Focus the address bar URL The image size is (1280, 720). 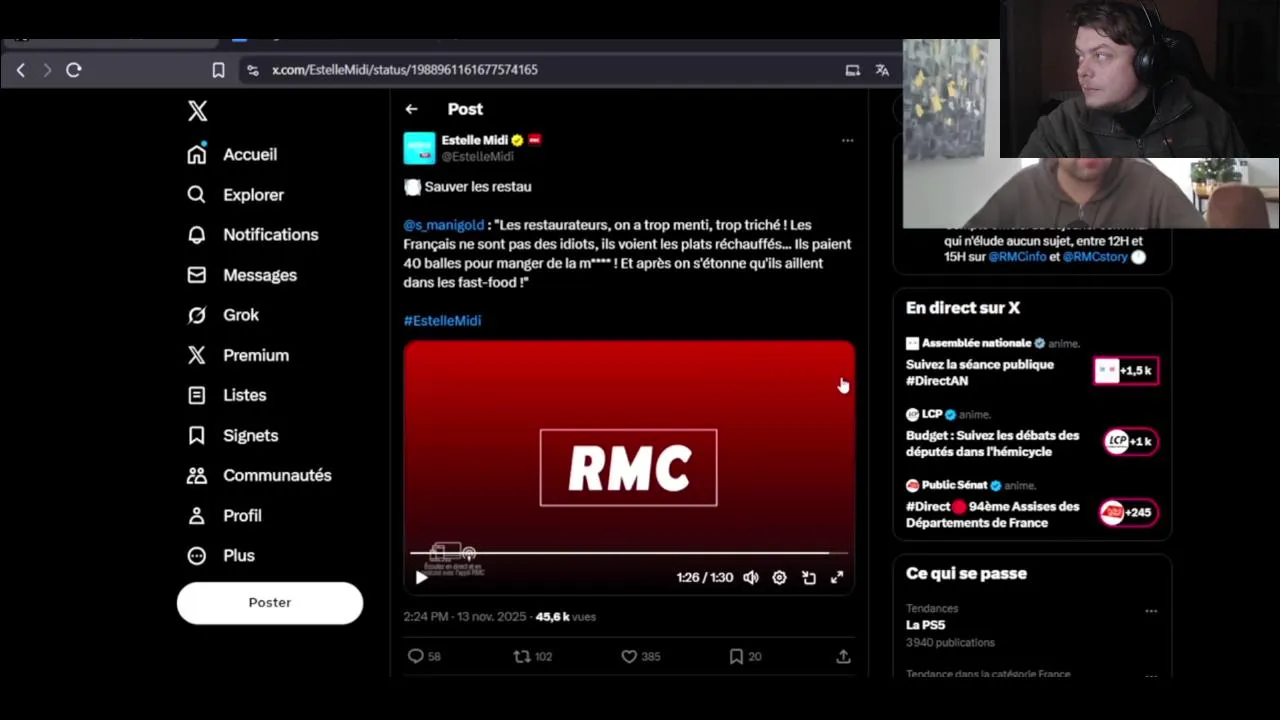405,70
